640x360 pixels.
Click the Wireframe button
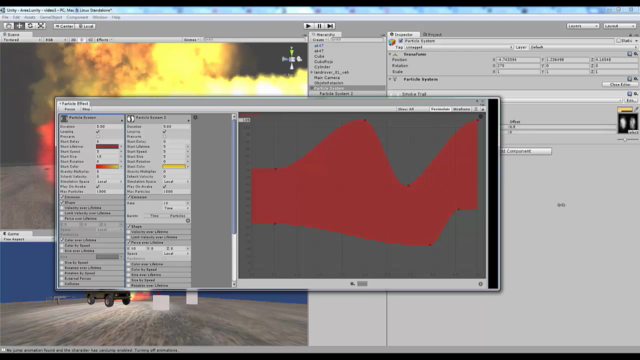tap(461, 109)
